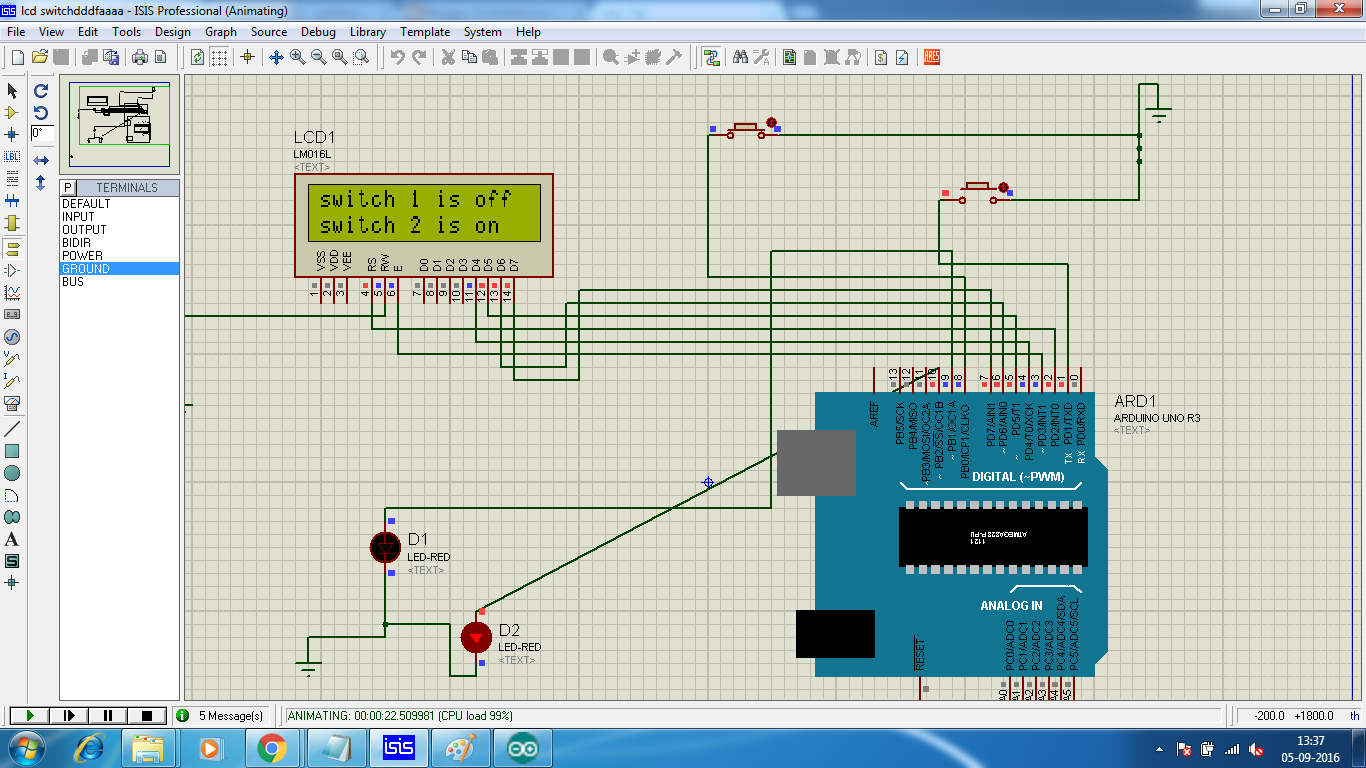This screenshot has height=768, width=1366.
Task: Toggle the grid display
Action: point(219,58)
